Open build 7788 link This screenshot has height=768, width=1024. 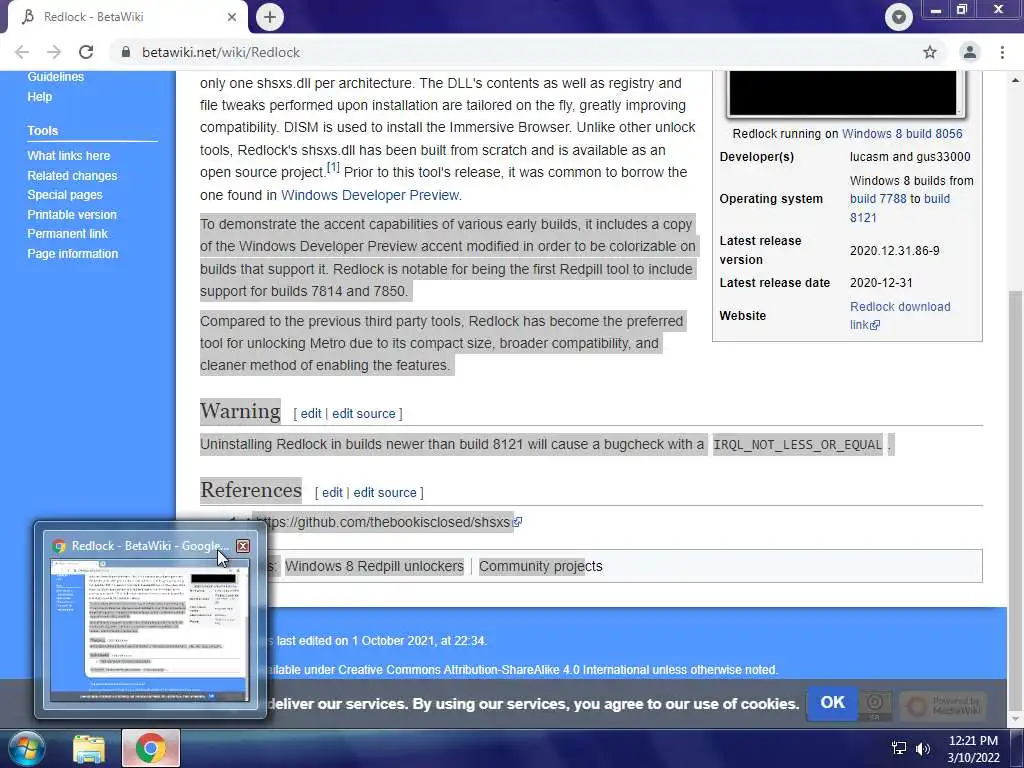878,199
